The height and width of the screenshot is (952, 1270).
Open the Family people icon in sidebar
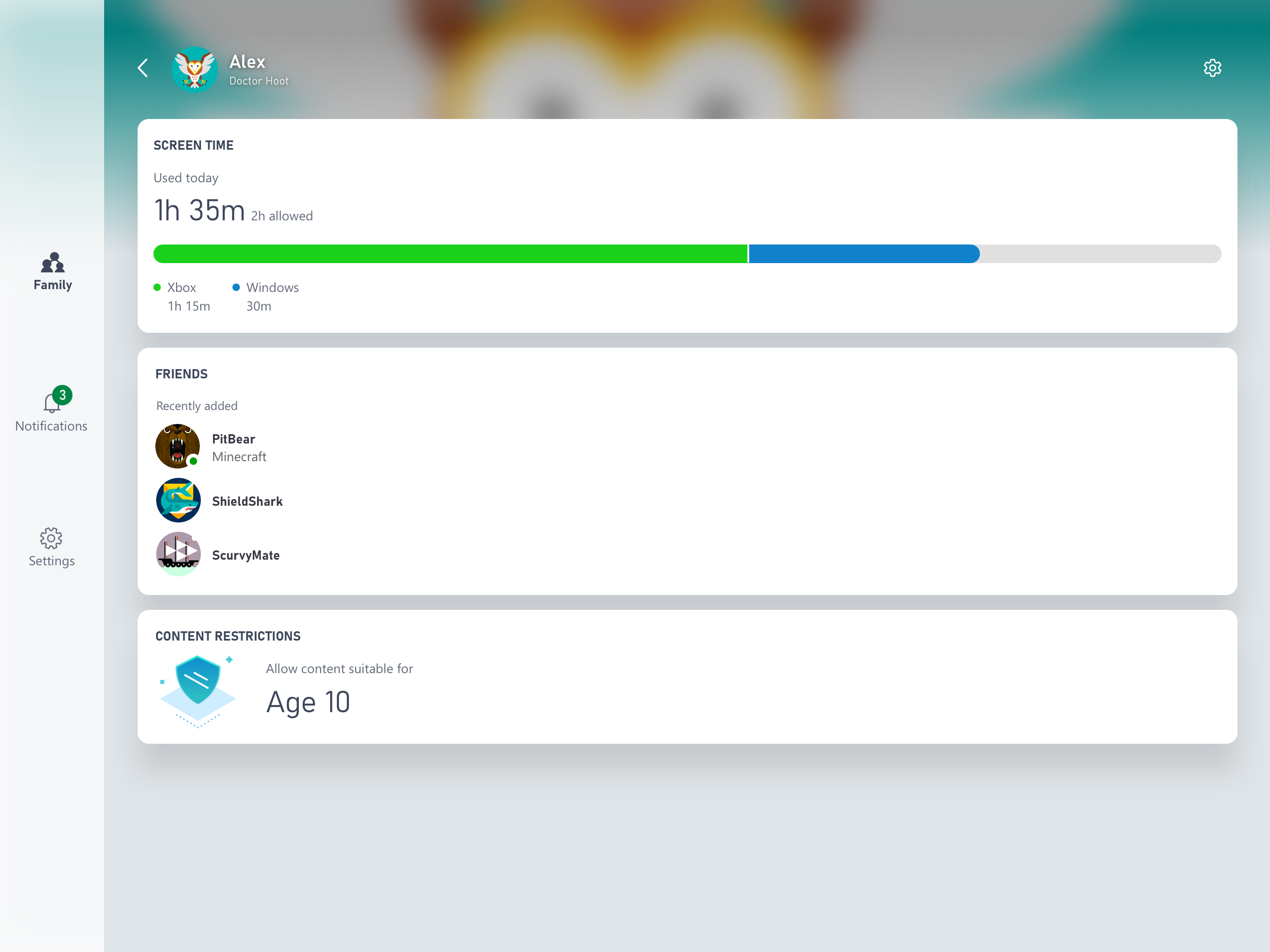[x=52, y=262]
